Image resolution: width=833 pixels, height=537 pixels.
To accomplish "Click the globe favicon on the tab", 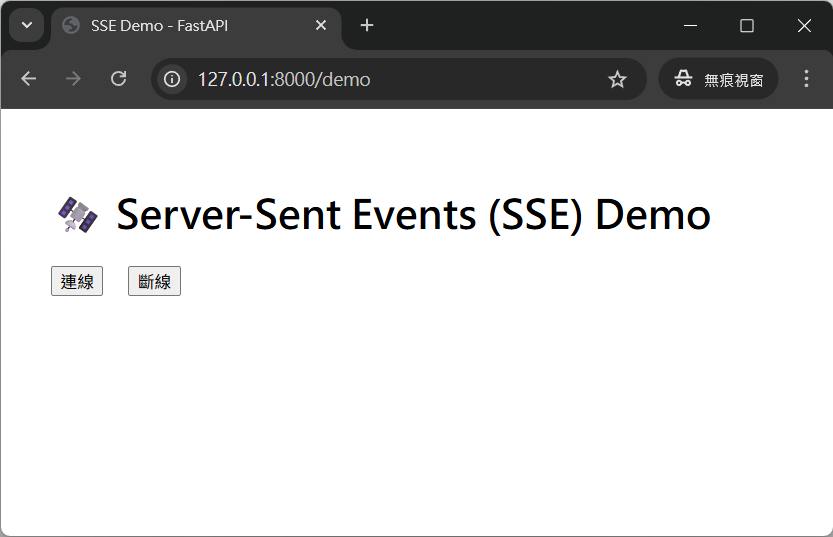I will [71, 26].
